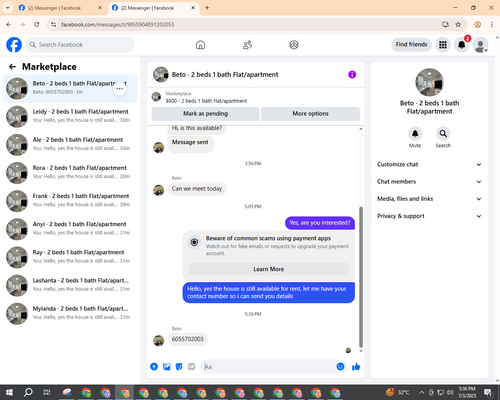This screenshot has width=500, height=400.
Task: Select second Messenger browser tab
Action: point(153,8)
